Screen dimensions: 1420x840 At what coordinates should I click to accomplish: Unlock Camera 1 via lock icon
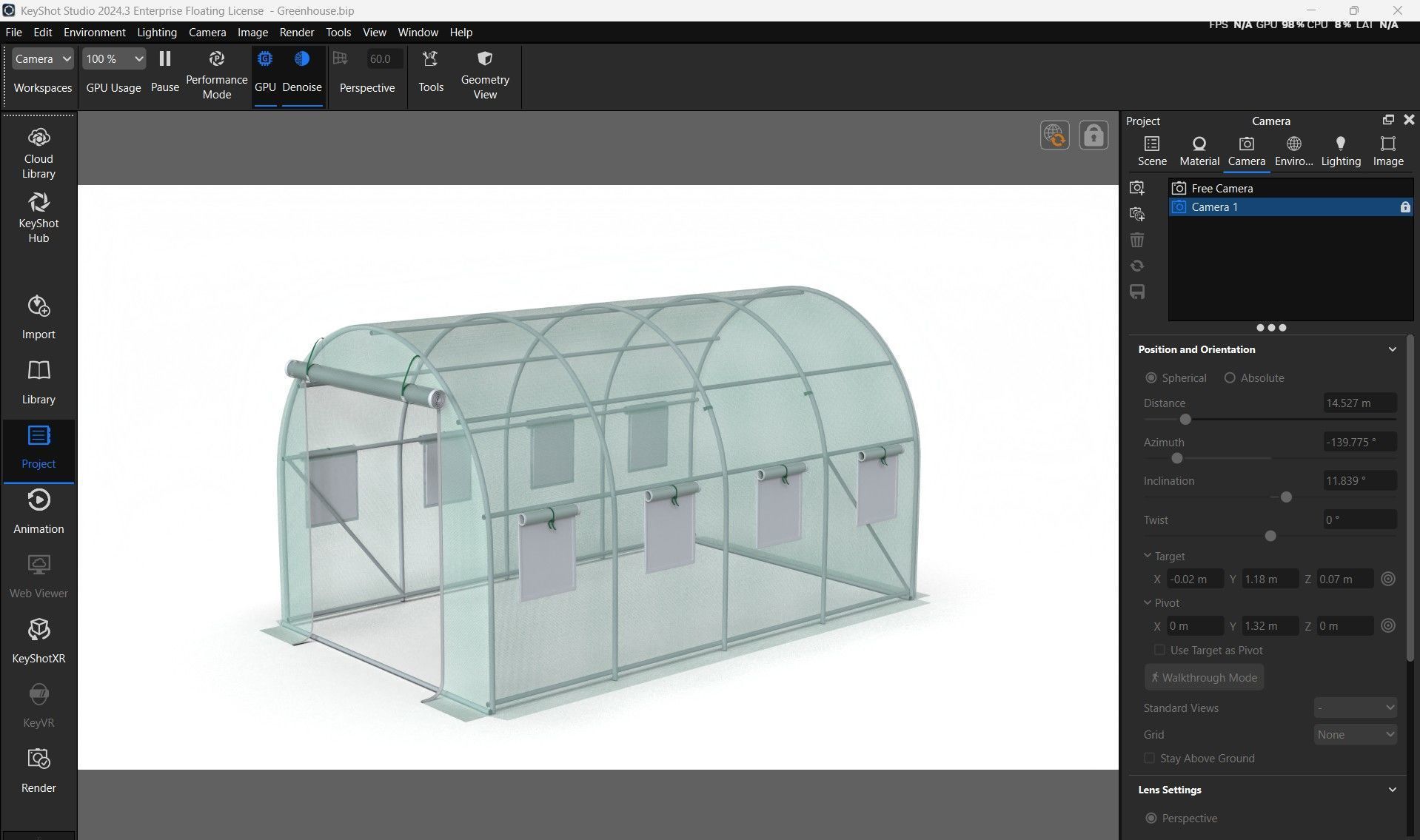(x=1404, y=207)
